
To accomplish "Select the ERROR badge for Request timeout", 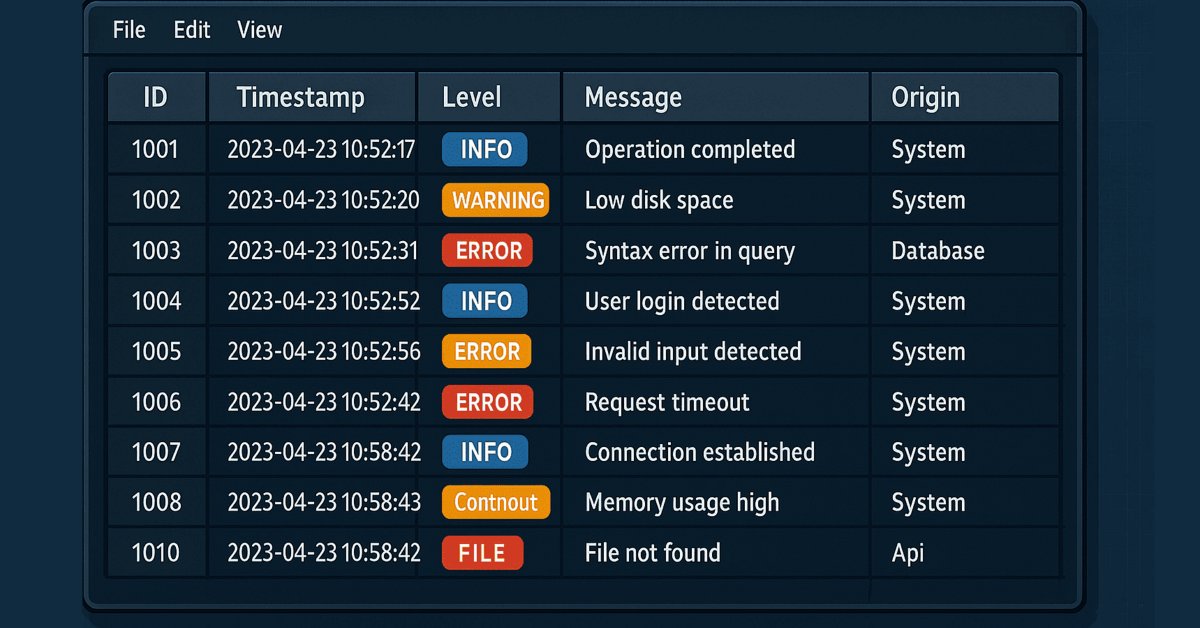I will pyautogui.click(x=487, y=402).
